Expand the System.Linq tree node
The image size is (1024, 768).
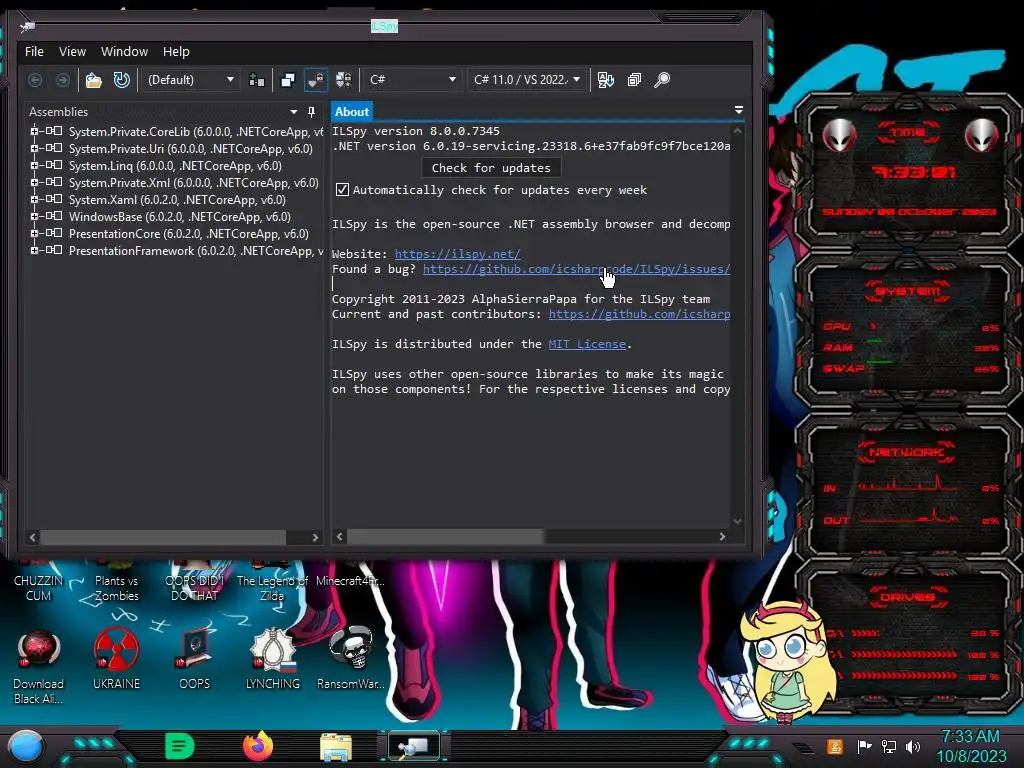click(34, 165)
